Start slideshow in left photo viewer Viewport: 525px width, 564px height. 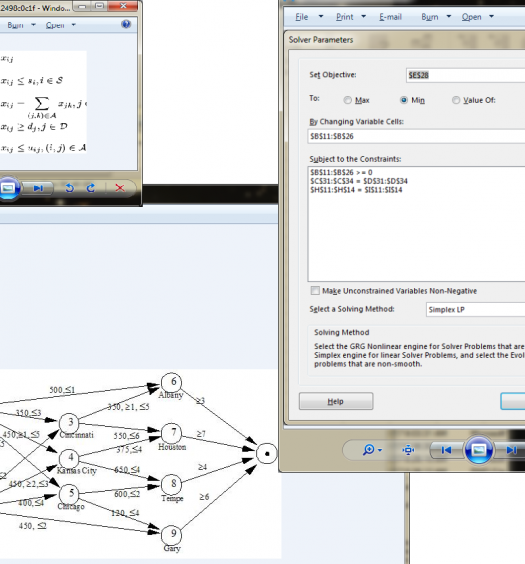coord(8,188)
